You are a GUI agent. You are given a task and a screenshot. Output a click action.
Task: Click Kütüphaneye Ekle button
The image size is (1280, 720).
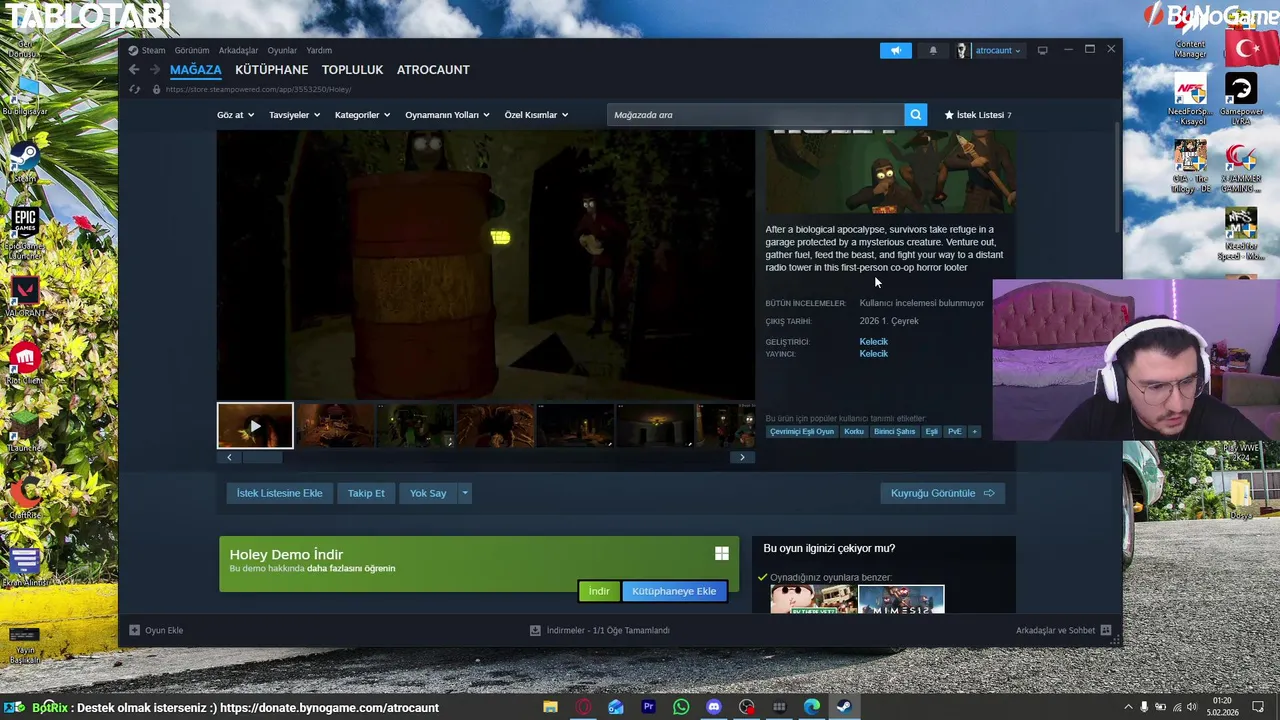674,591
